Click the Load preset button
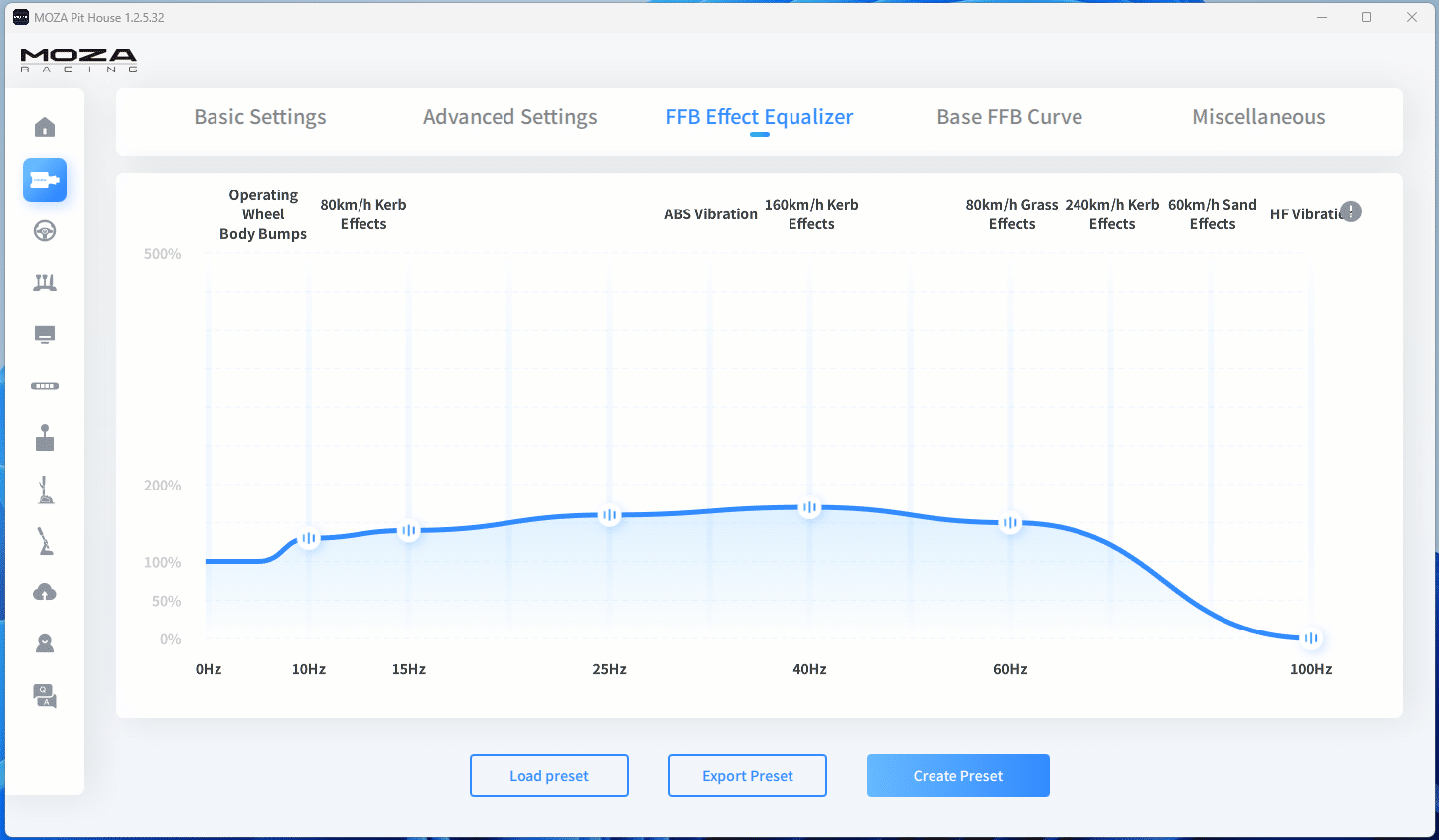Viewport: 1439px width, 840px height. tap(549, 775)
